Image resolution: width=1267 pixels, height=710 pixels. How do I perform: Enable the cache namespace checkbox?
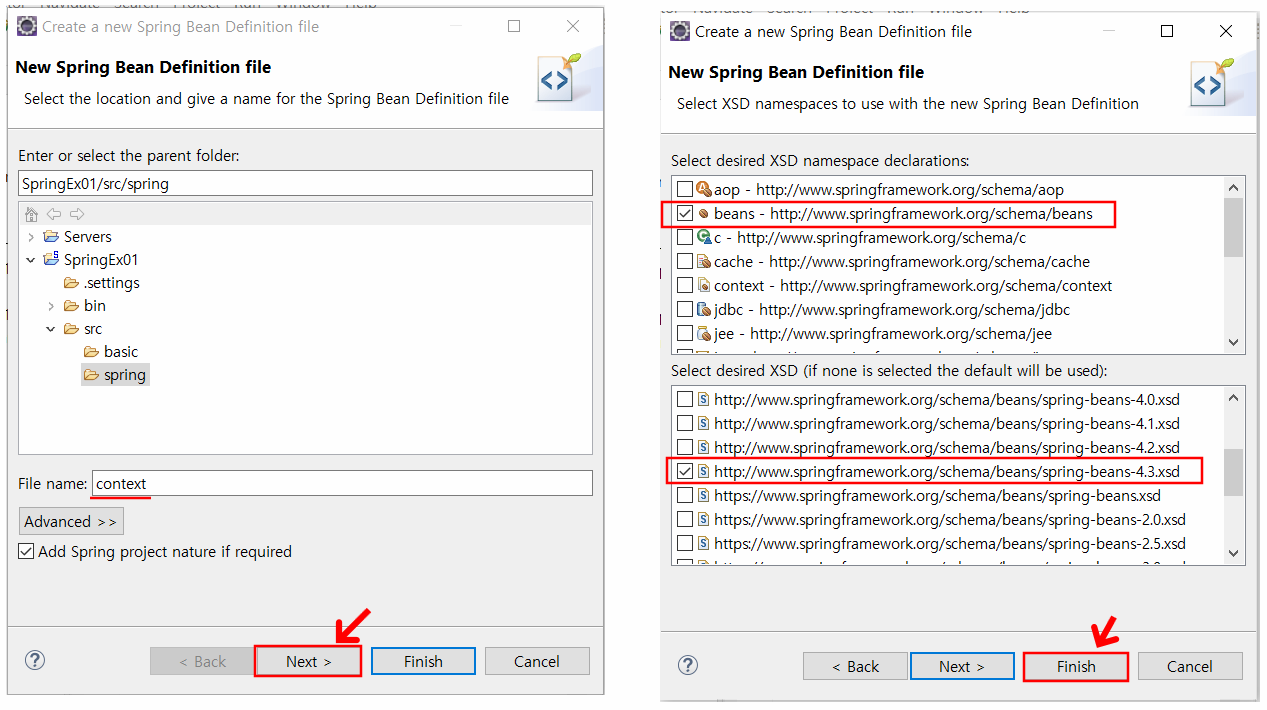point(684,262)
